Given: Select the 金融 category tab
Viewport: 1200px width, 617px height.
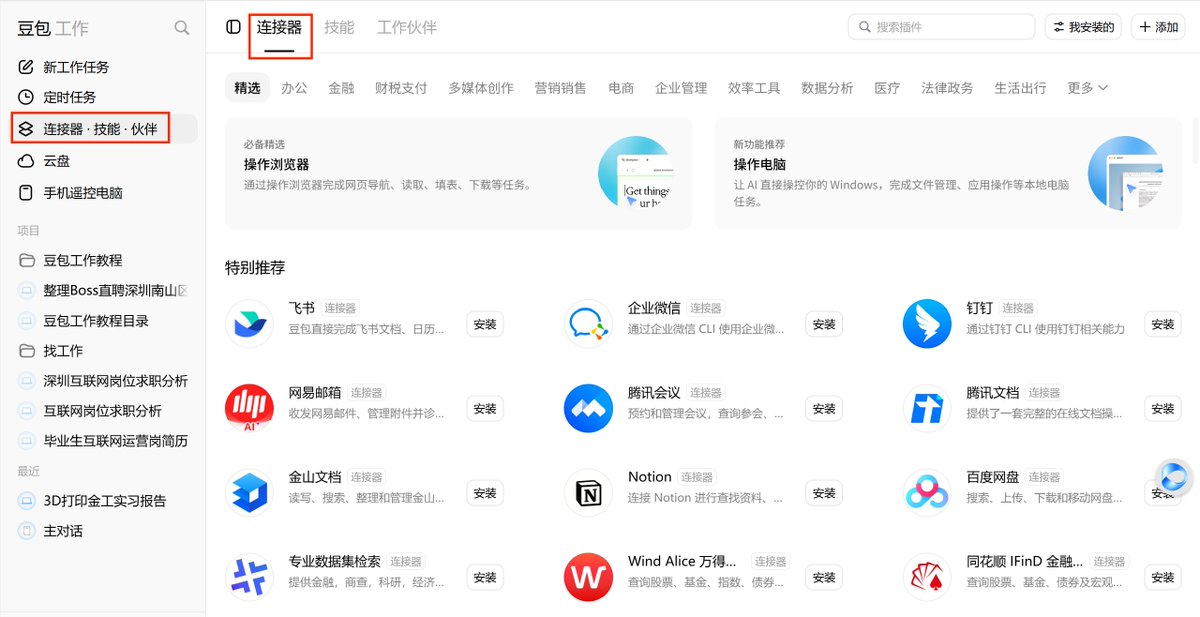Looking at the screenshot, I should click(x=341, y=88).
